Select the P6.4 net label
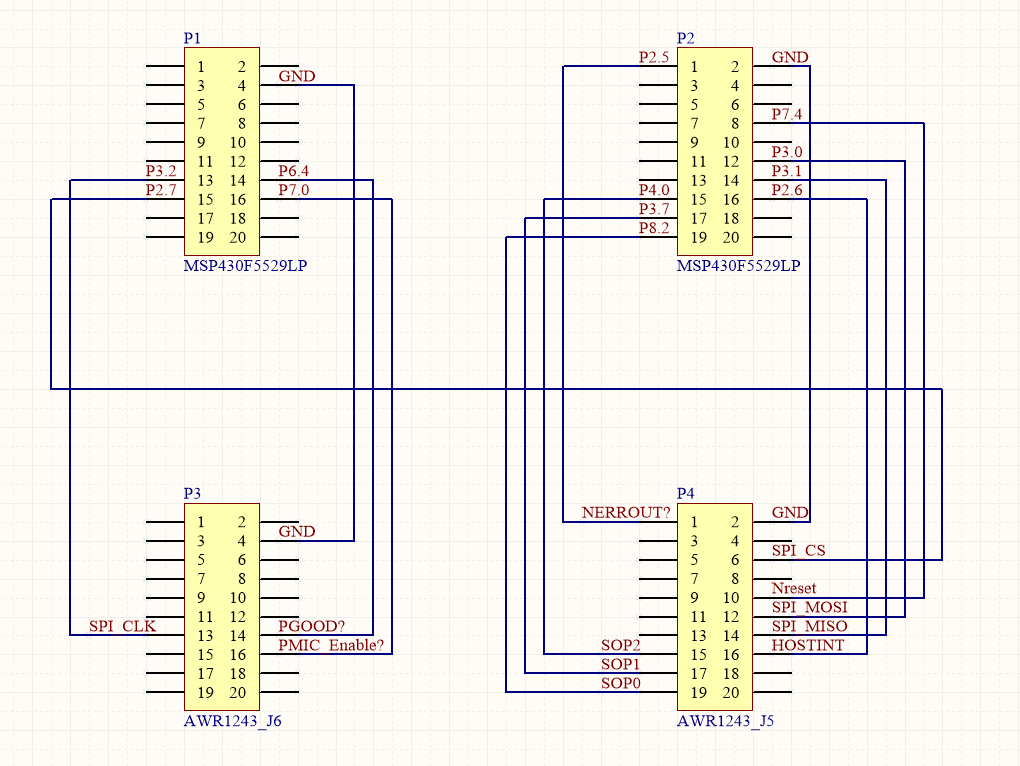Image resolution: width=1020 pixels, height=766 pixels. [293, 171]
